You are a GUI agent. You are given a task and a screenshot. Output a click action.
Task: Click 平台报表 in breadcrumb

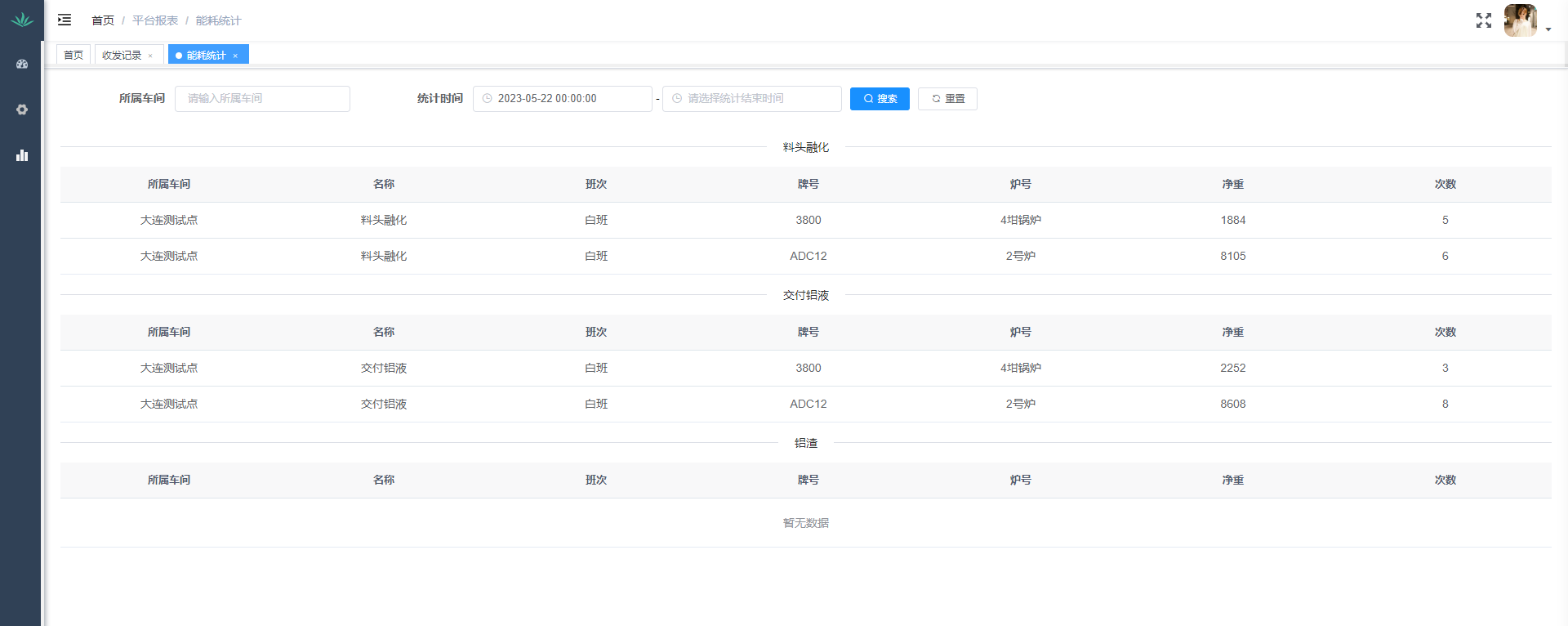(x=155, y=20)
